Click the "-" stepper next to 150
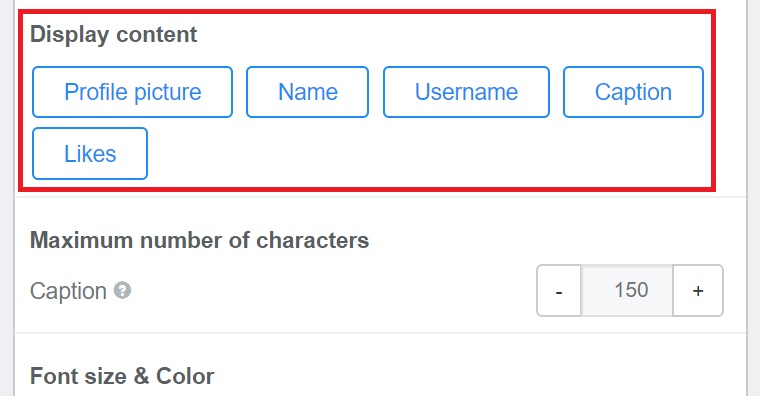 click(x=559, y=291)
